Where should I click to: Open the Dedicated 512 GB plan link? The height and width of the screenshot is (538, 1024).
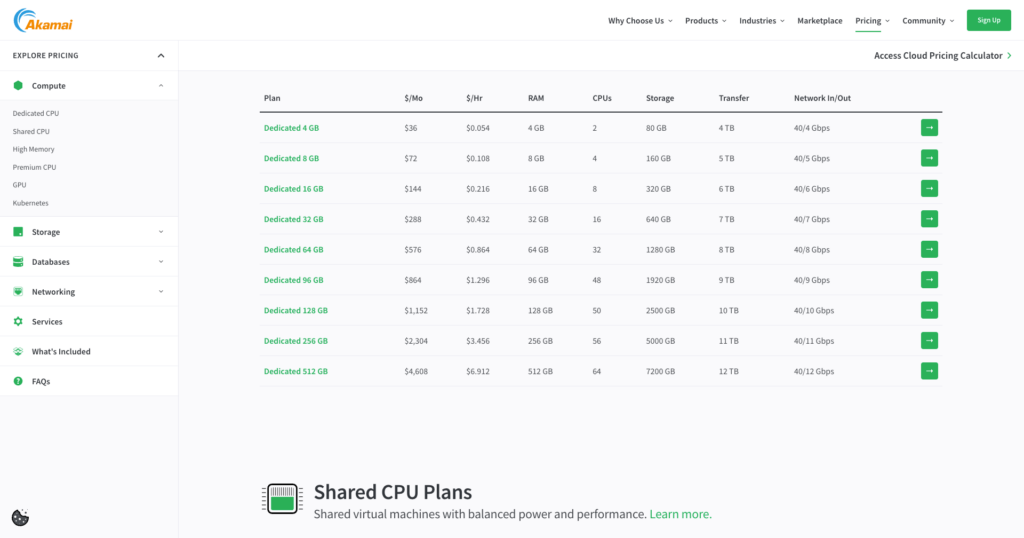point(296,371)
